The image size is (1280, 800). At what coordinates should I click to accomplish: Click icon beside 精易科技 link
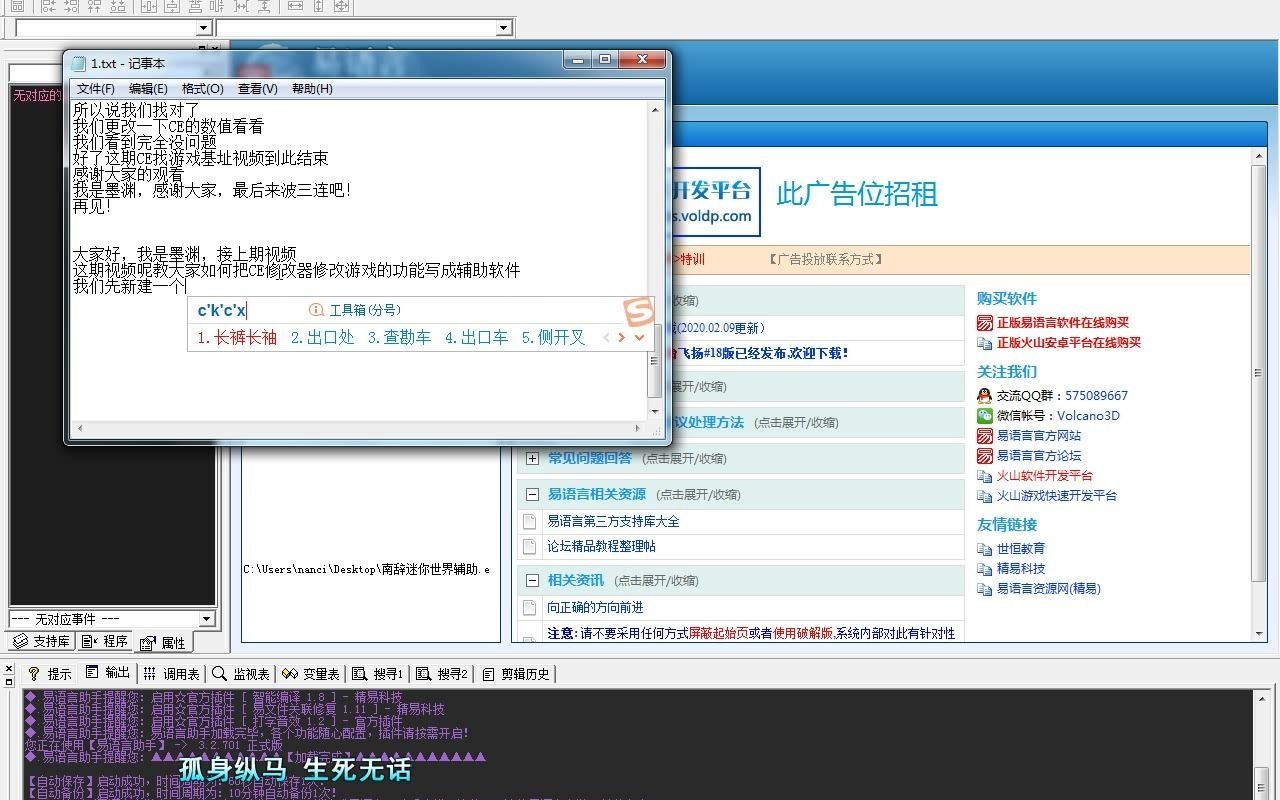985,569
